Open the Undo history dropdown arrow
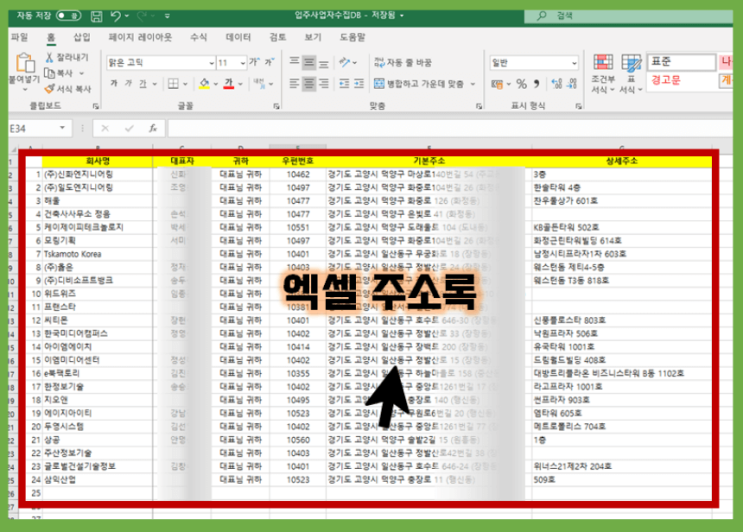 (x=127, y=16)
